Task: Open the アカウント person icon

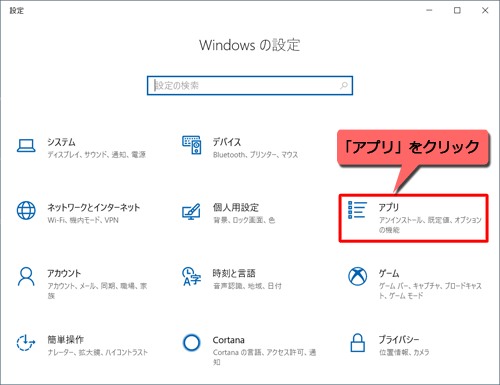Action: [26, 276]
